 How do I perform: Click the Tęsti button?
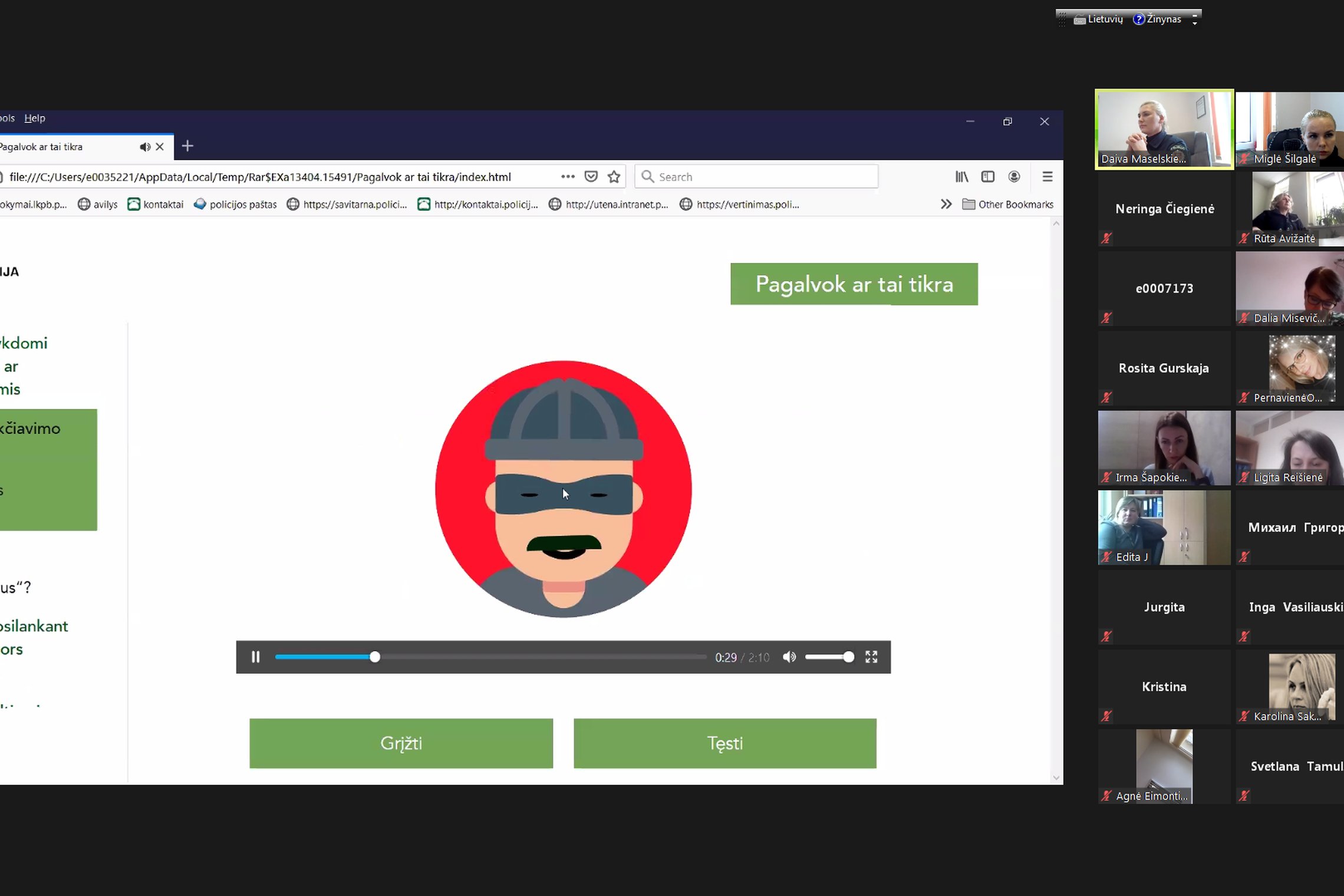coord(724,743)
